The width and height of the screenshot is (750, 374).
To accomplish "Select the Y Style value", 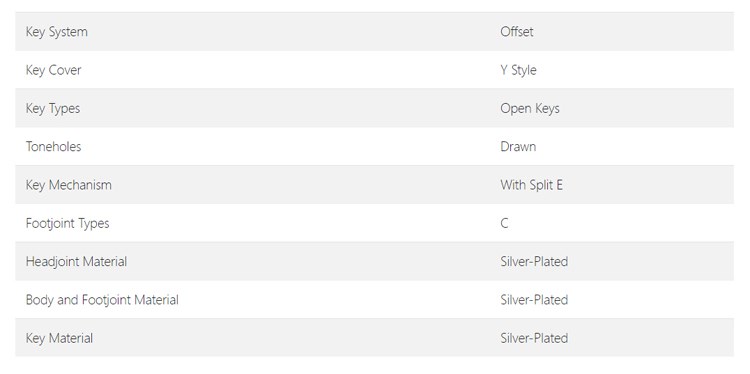I will 518,70.
